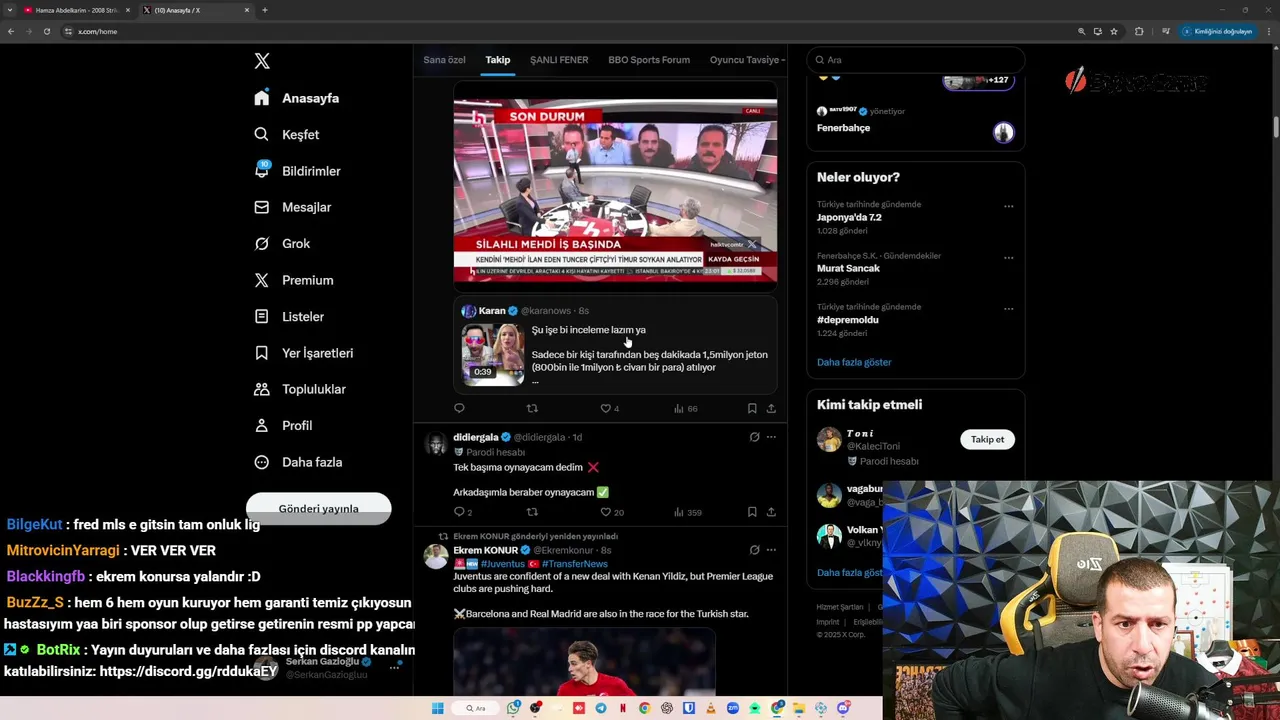Click the Ara search field on X

[915, 60]
